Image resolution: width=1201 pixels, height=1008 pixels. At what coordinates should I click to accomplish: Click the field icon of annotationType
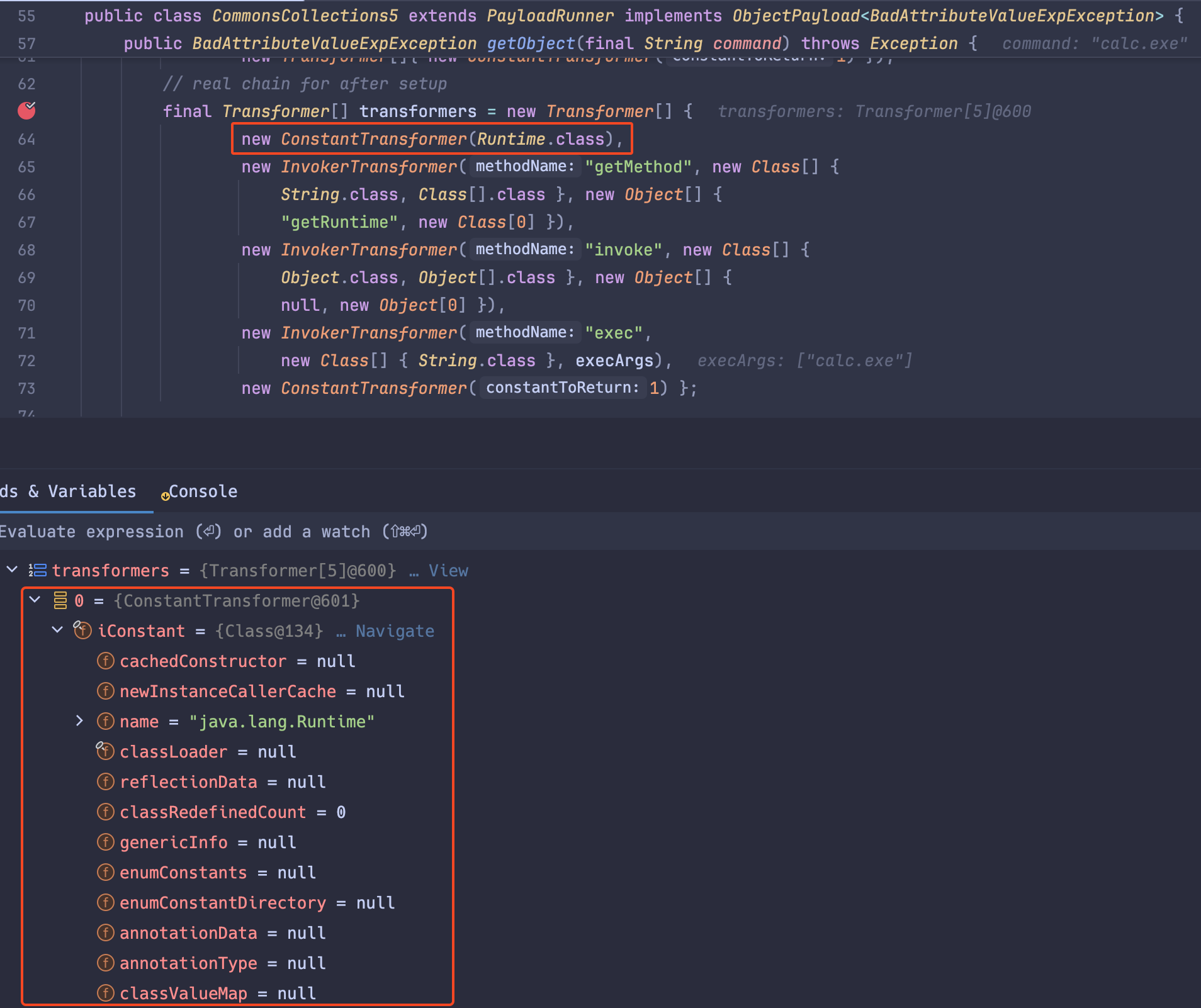[x=105, y=963]
